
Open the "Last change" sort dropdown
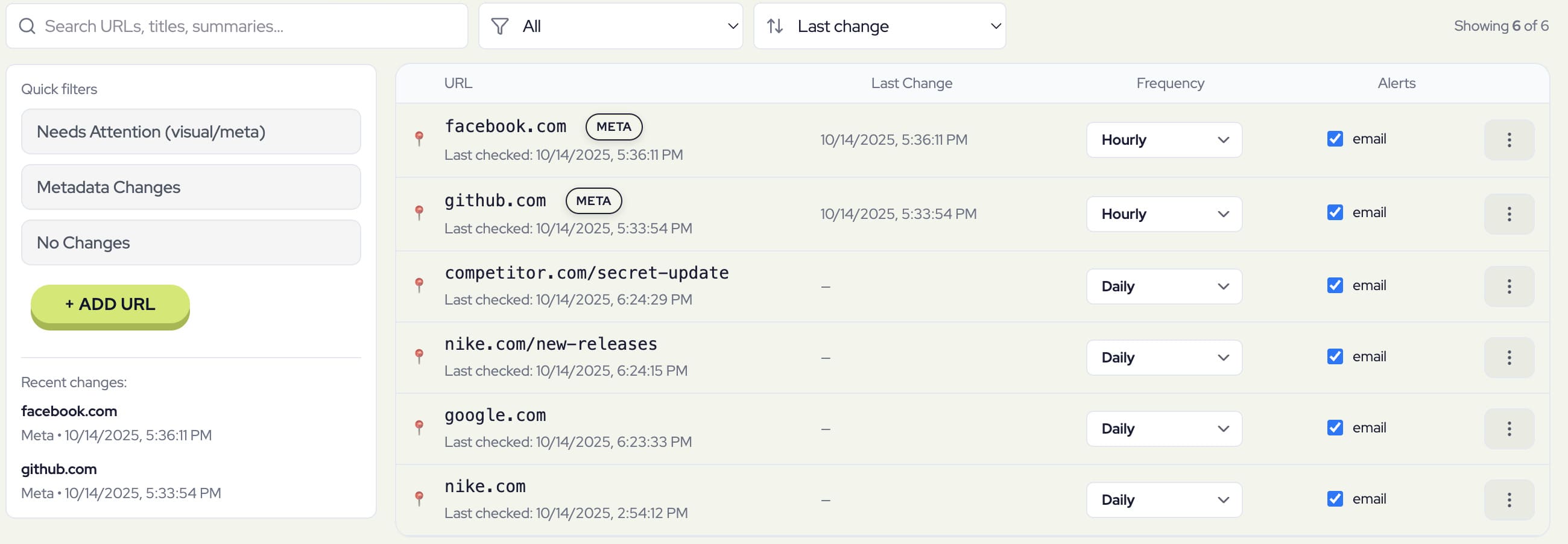(879, 25)
